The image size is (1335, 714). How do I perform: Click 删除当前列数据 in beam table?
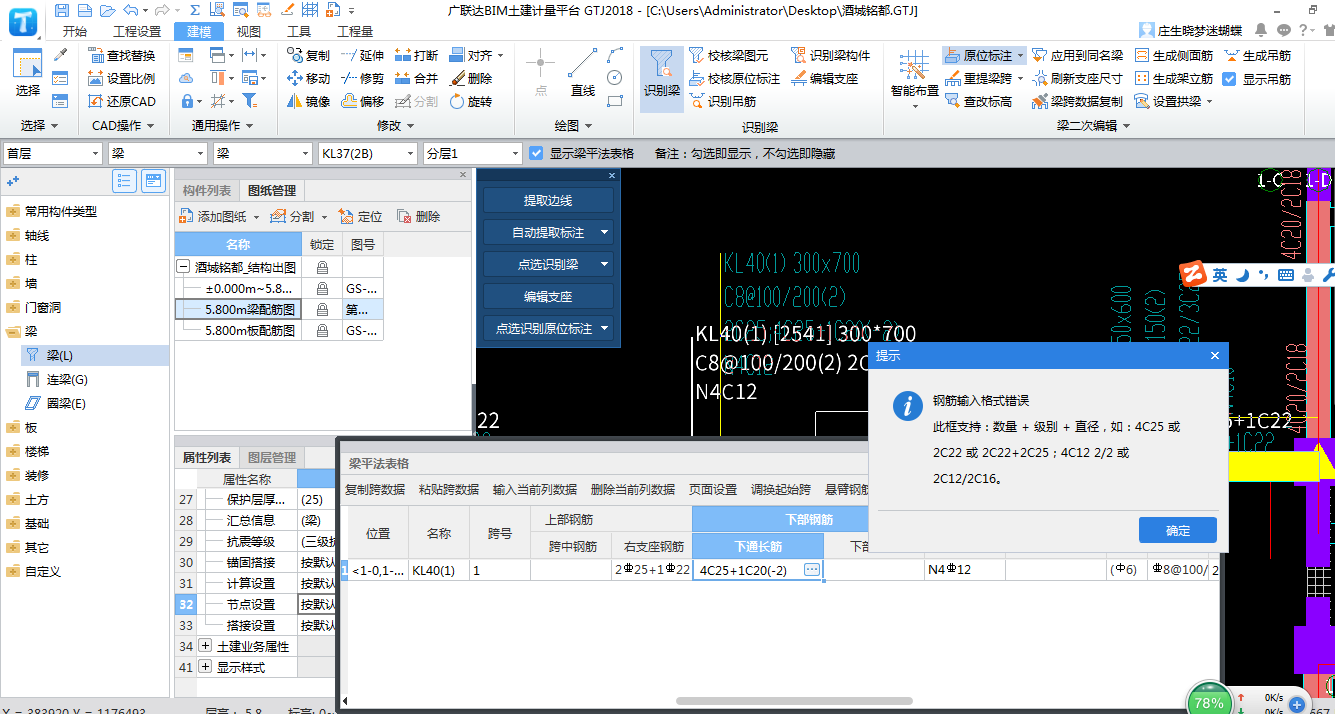point(632,490)
